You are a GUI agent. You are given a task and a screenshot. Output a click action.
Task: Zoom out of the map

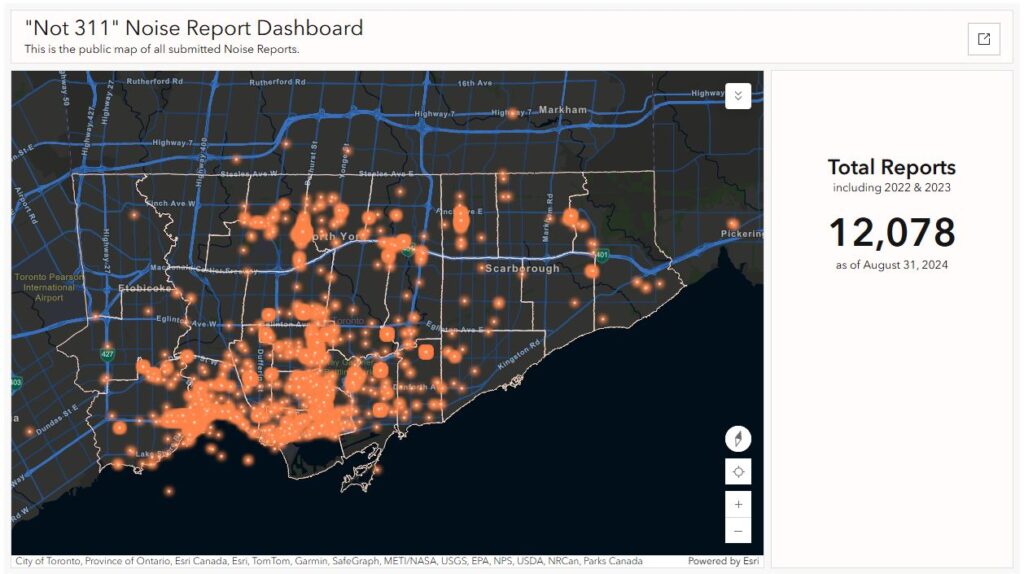pyautogui.click(x=738, y=530)
